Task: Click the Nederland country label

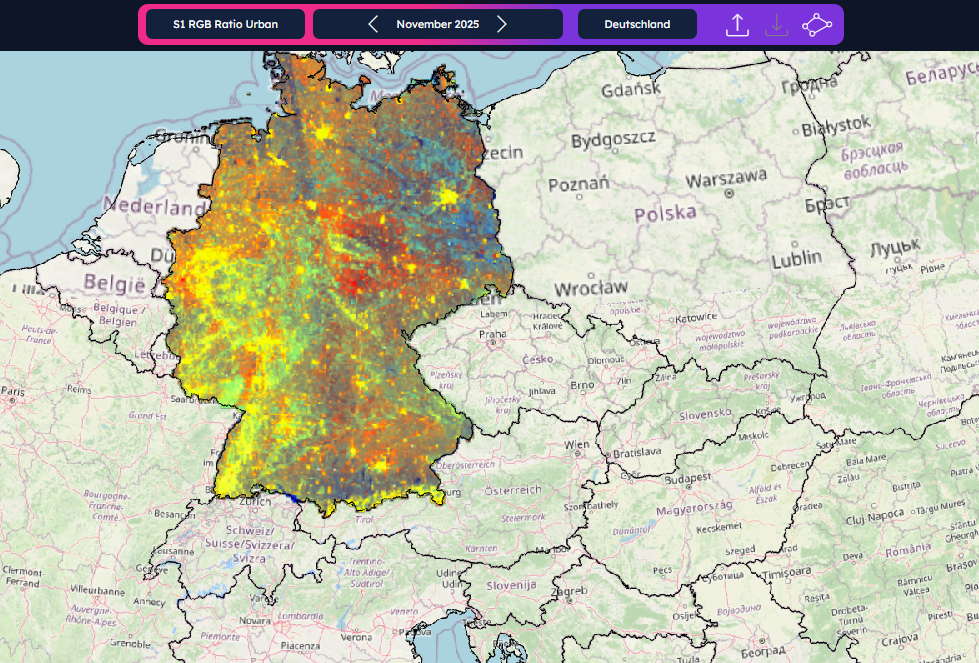Action: [153, 209]
